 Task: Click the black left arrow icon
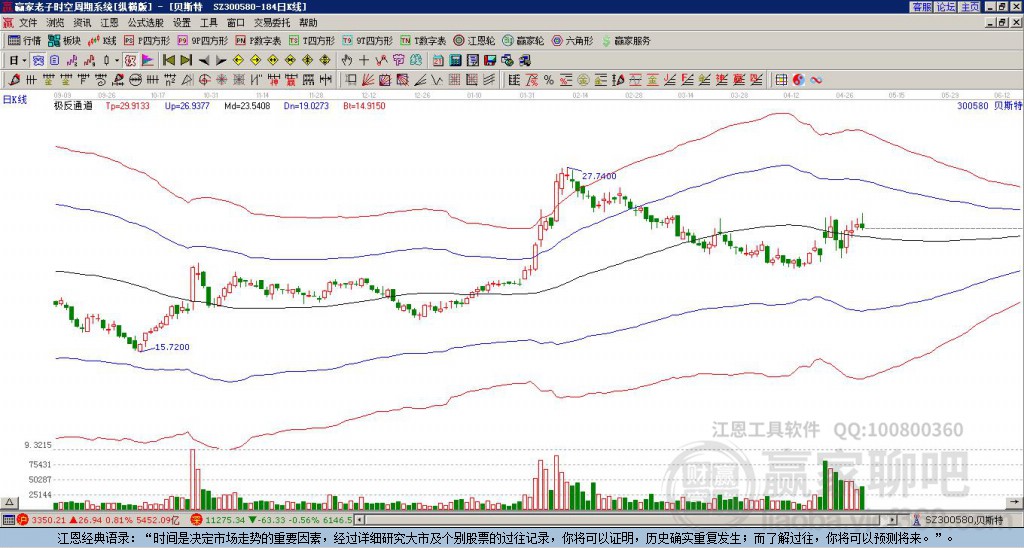204,60
